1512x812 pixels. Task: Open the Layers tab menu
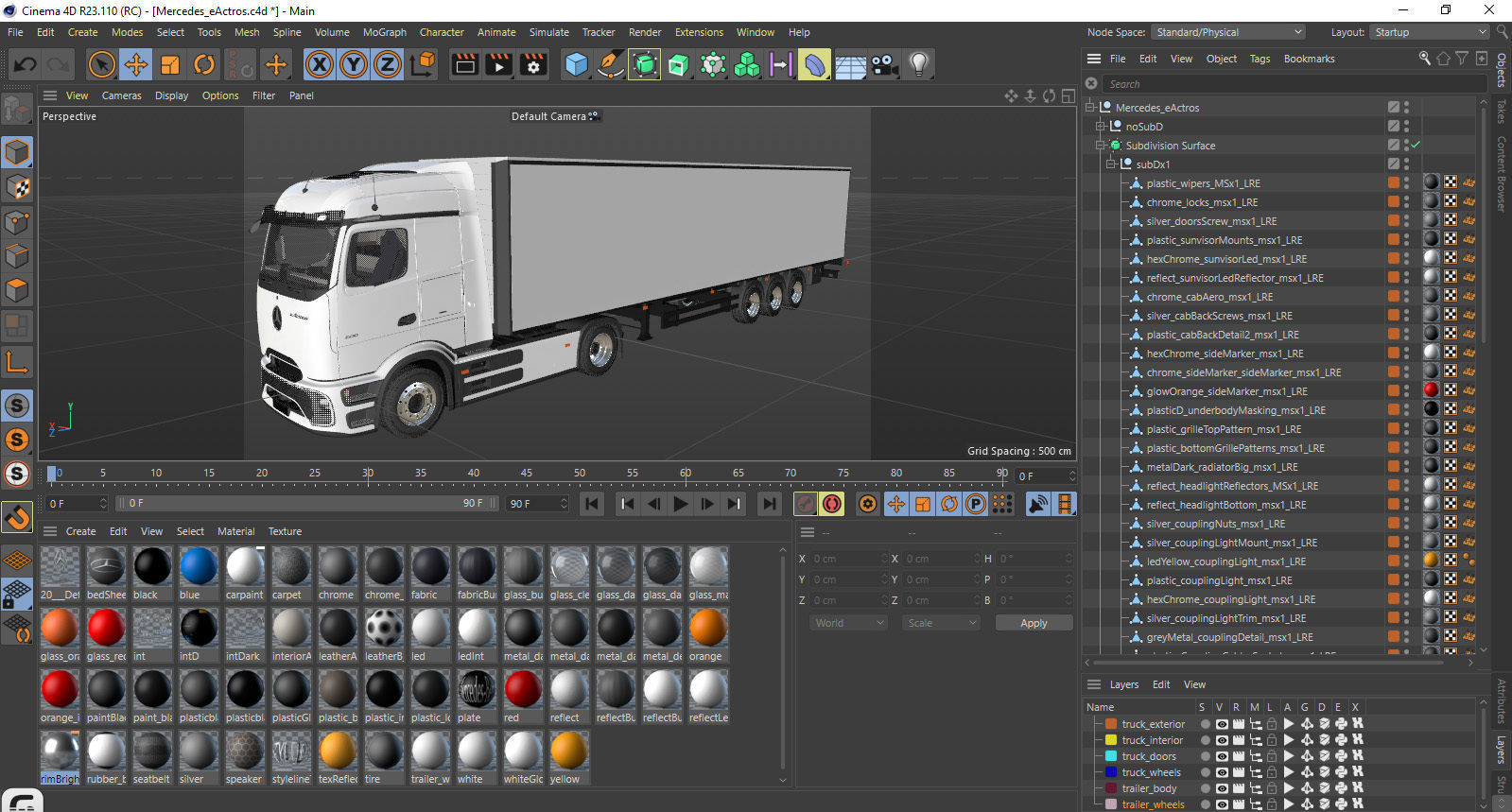[x=1123, y=684]
